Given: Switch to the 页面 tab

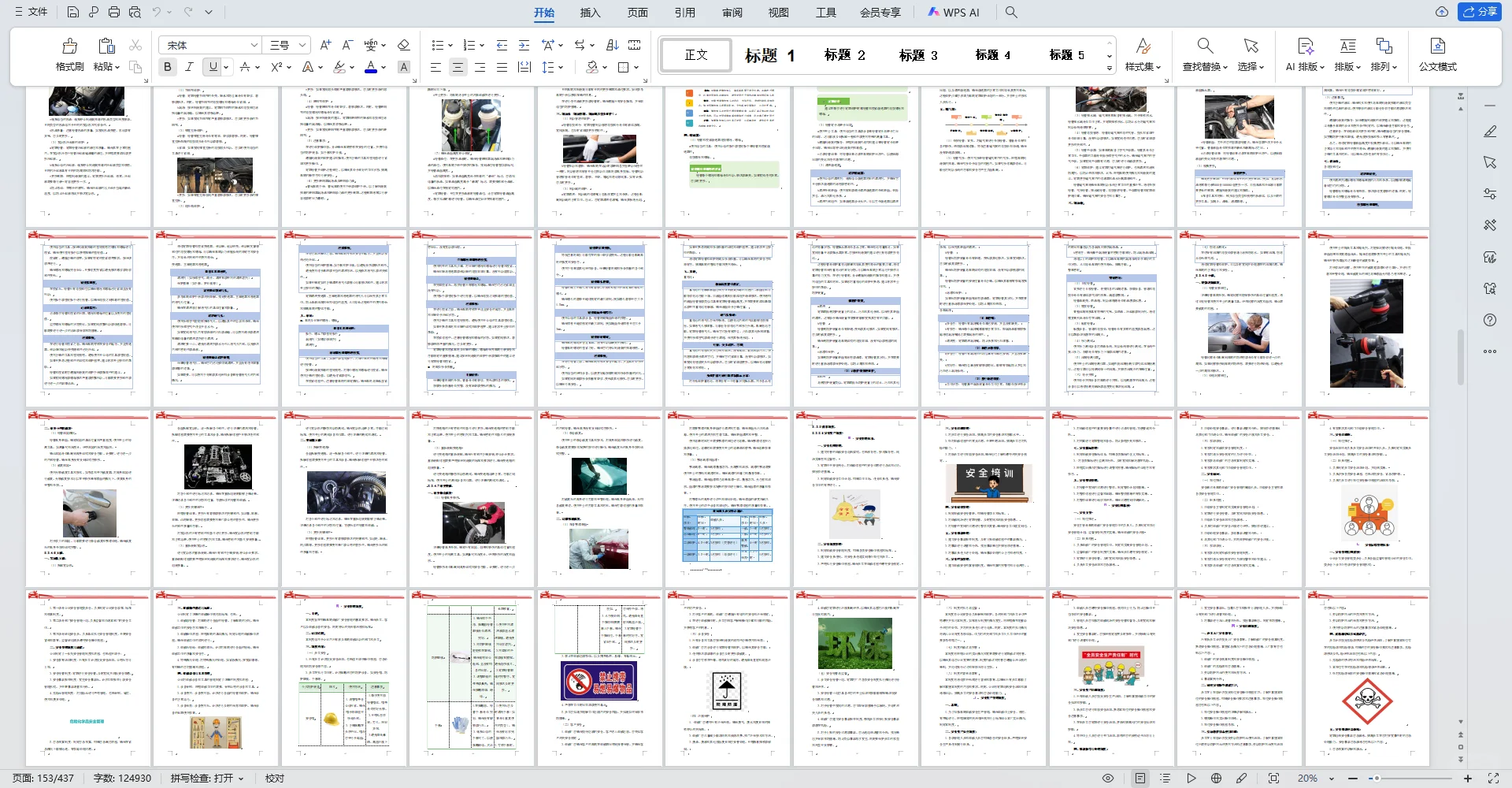Looking at the screenshot, I should coord(637,12).
